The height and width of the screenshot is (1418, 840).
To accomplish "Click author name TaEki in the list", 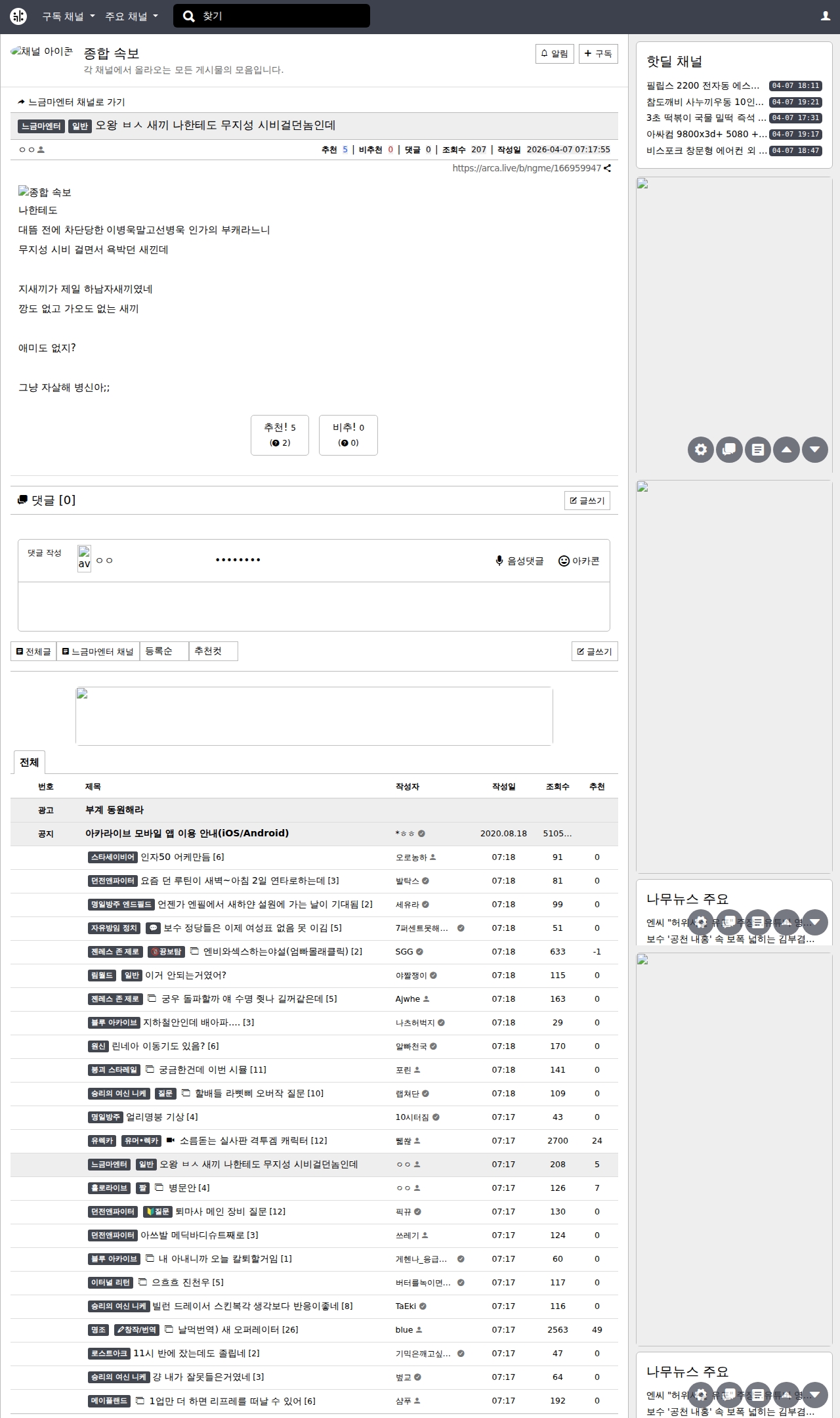I will click(x=406, y=1306).
